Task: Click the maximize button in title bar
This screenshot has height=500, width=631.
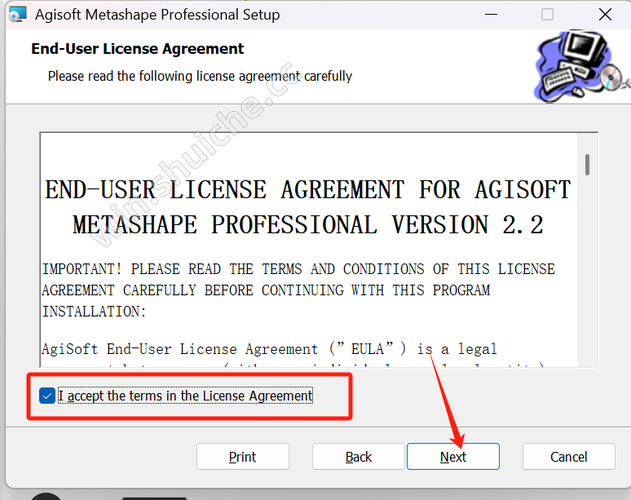Action: [547, 14]
